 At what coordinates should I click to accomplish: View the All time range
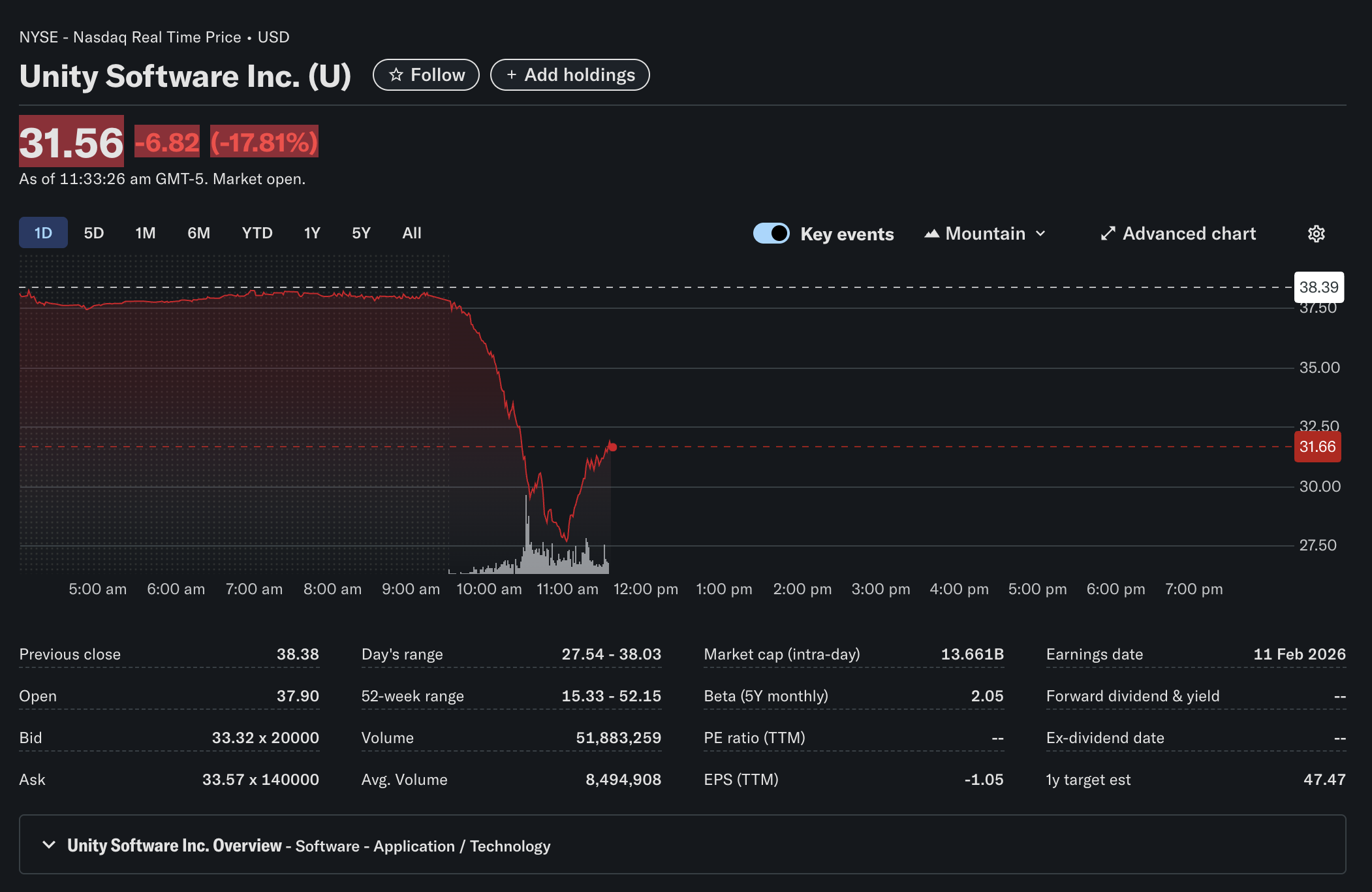tap(412, 233)
